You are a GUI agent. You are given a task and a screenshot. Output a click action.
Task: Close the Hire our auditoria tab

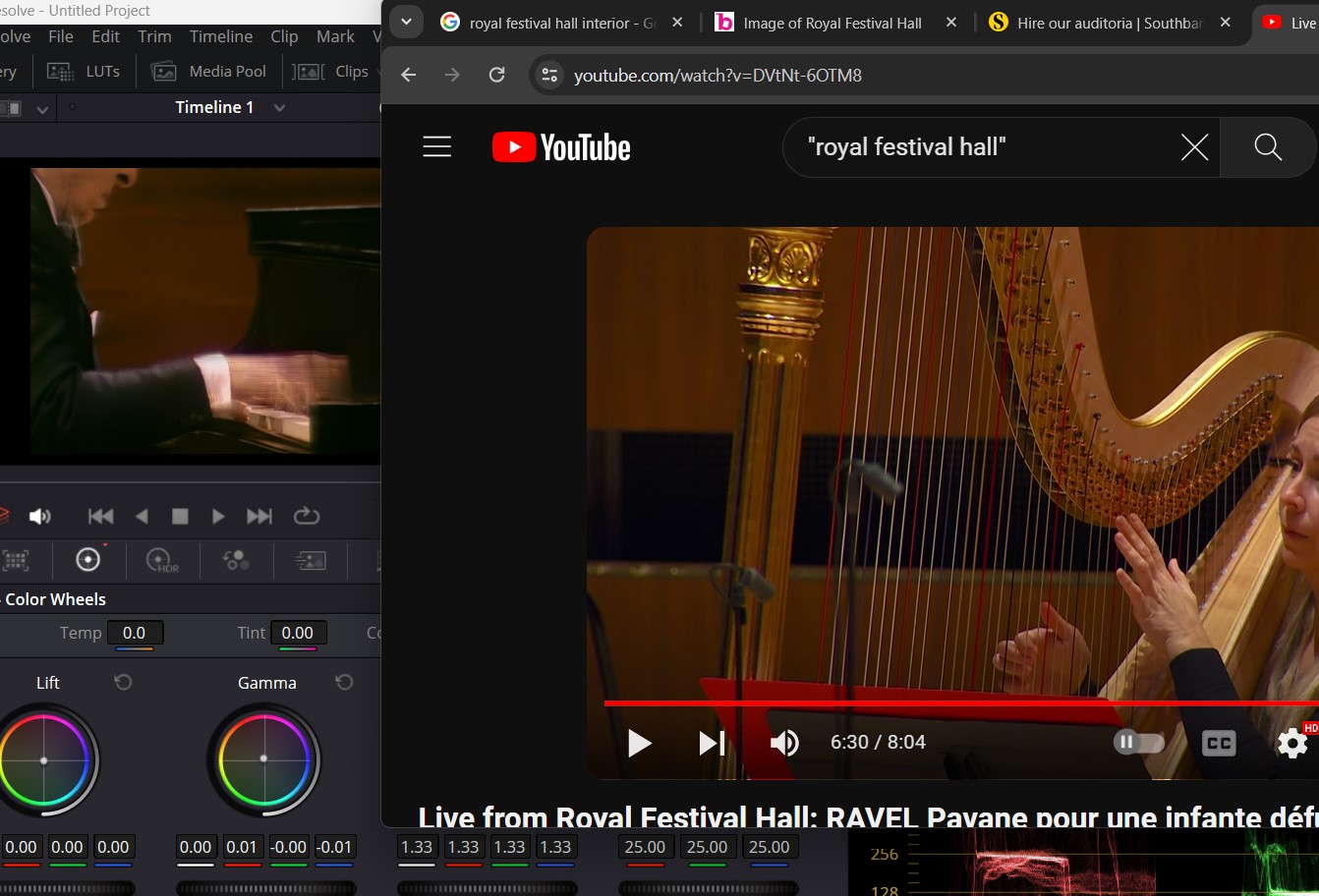(x=1225, y=22)
